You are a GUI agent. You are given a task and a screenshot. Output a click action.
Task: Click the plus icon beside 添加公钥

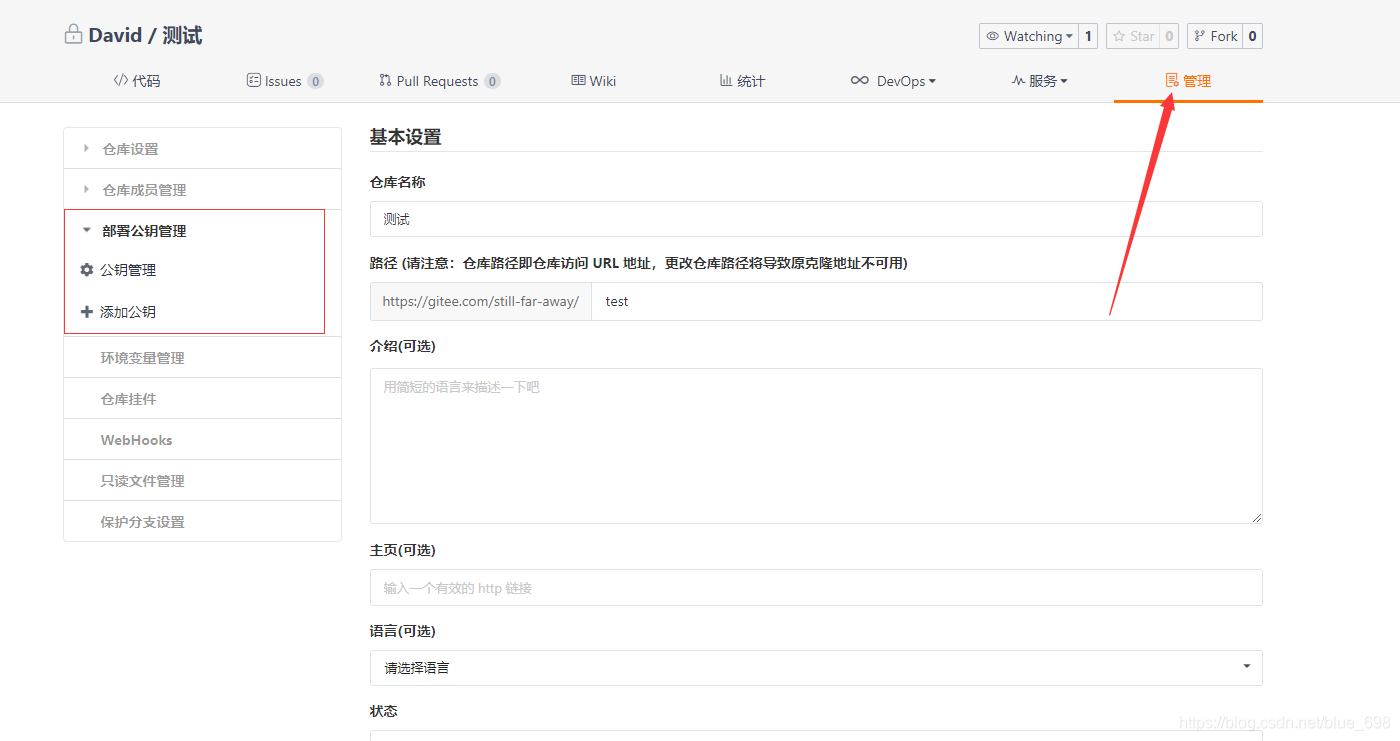point(87,312)
